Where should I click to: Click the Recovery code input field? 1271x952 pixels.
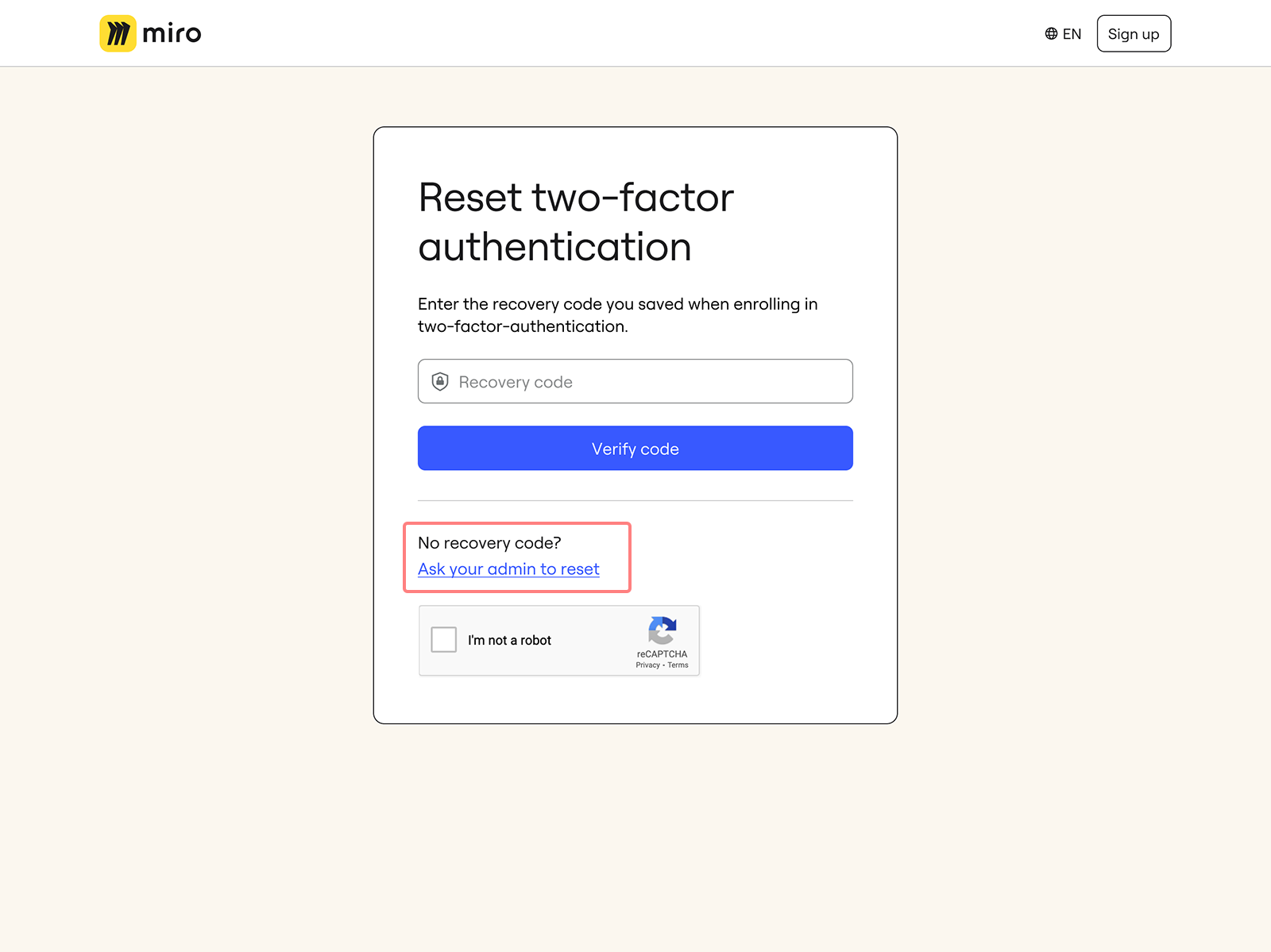click(635, 381)
